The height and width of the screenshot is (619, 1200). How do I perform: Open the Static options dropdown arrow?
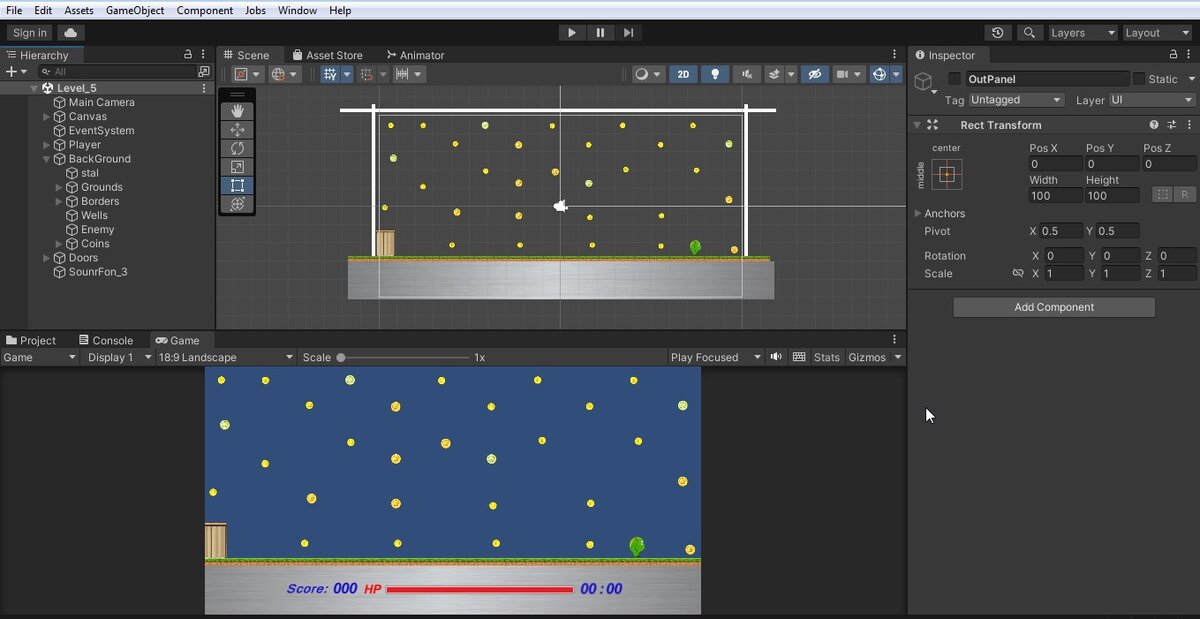(1191, 79)
